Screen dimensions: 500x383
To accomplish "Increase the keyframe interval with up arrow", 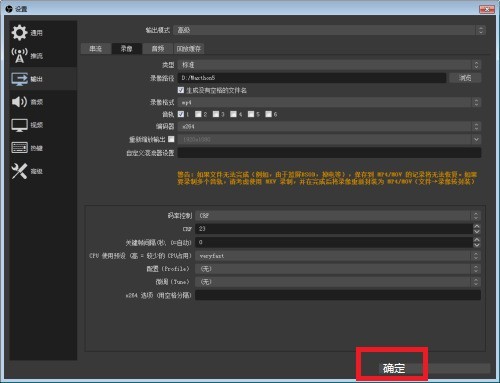I will [477, 240].
